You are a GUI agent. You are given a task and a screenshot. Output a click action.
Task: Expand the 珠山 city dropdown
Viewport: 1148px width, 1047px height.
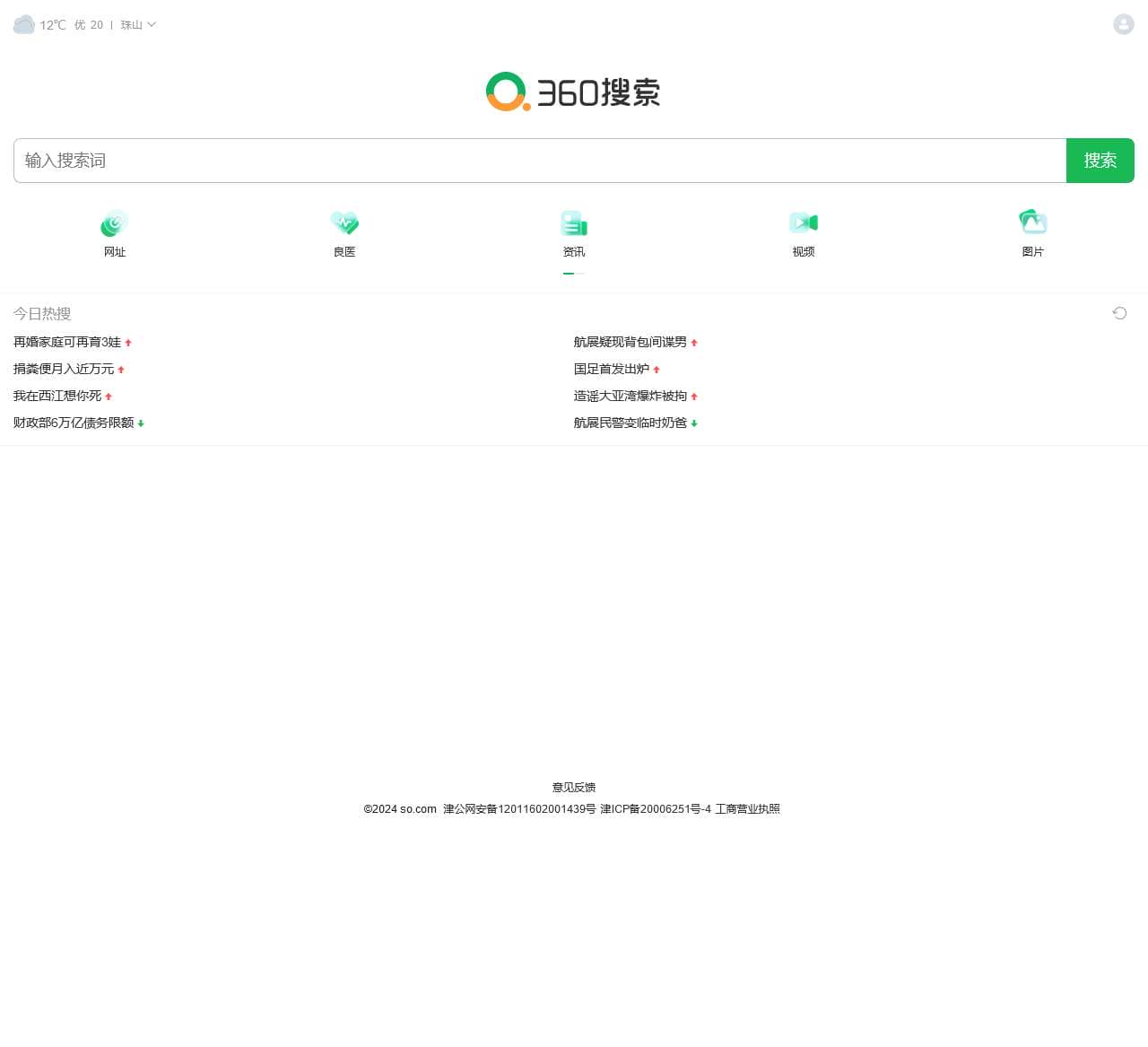(138, 25)
